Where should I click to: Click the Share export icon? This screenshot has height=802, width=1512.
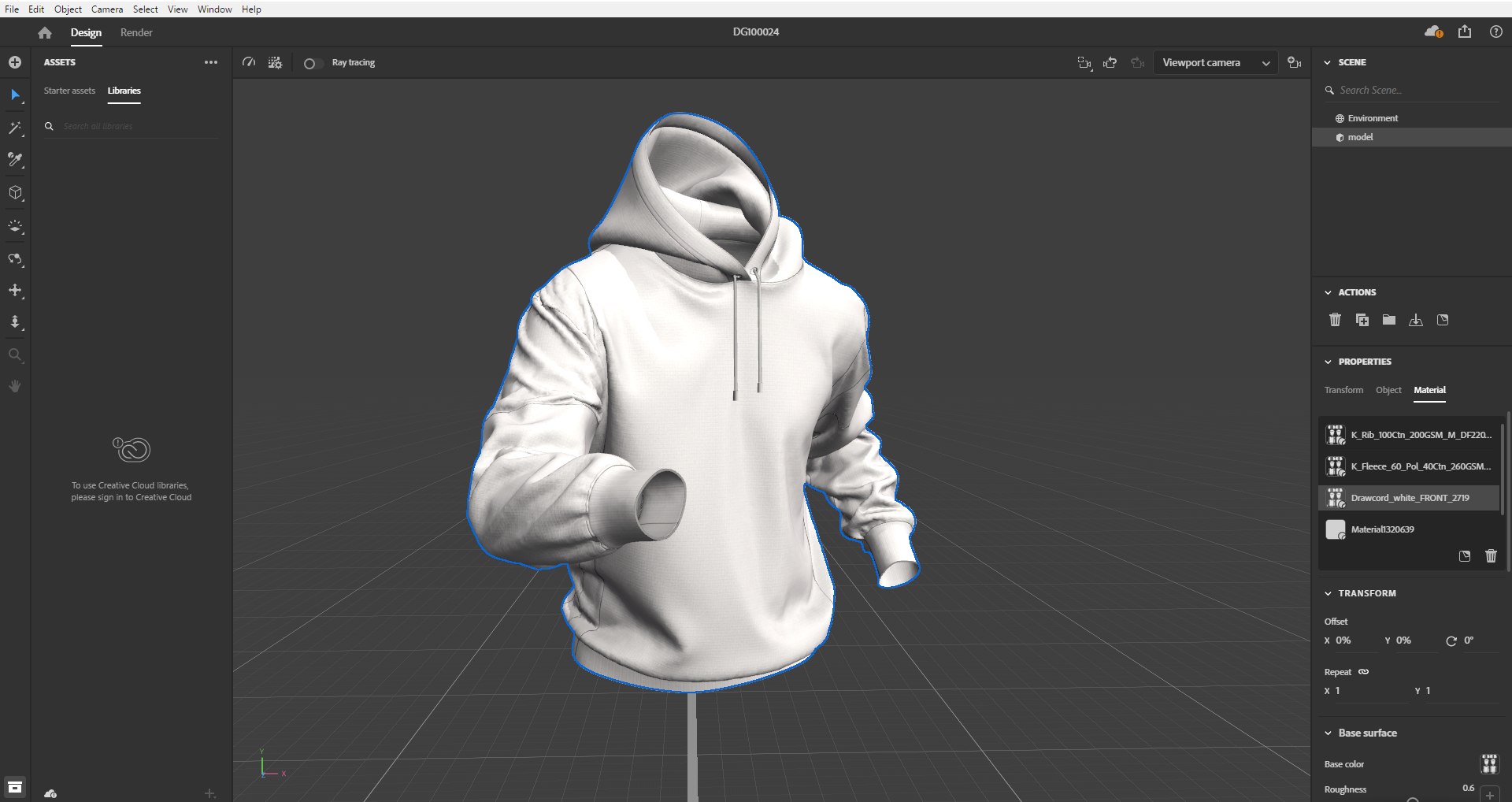tap(1465, 32)
